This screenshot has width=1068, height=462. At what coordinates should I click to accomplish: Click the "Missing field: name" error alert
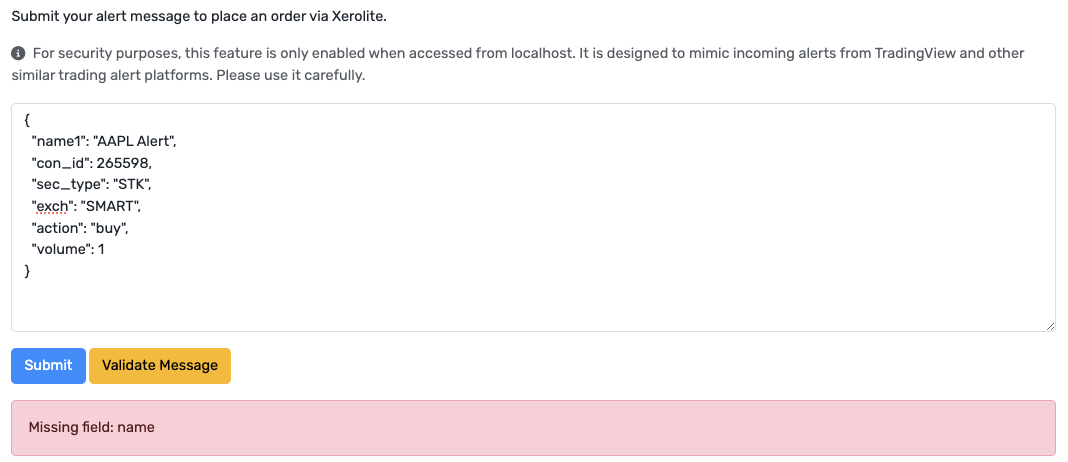click(x=533, y=428)
